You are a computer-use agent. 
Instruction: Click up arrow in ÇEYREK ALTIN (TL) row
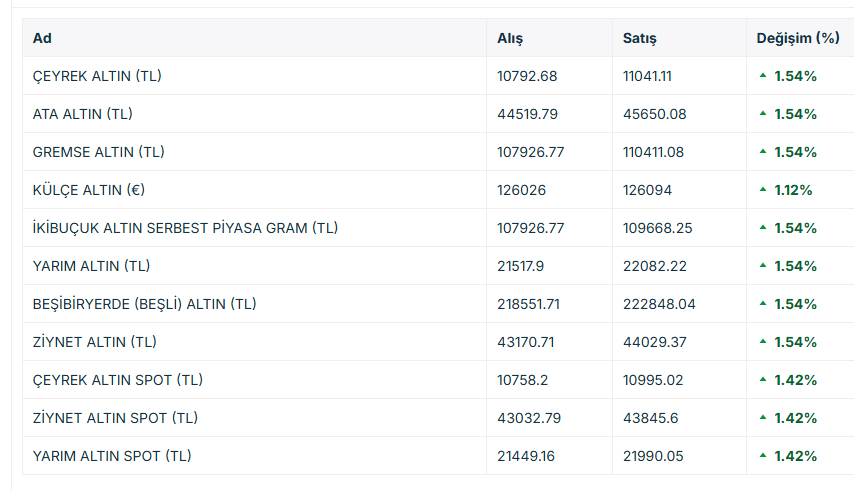point(763,76)
